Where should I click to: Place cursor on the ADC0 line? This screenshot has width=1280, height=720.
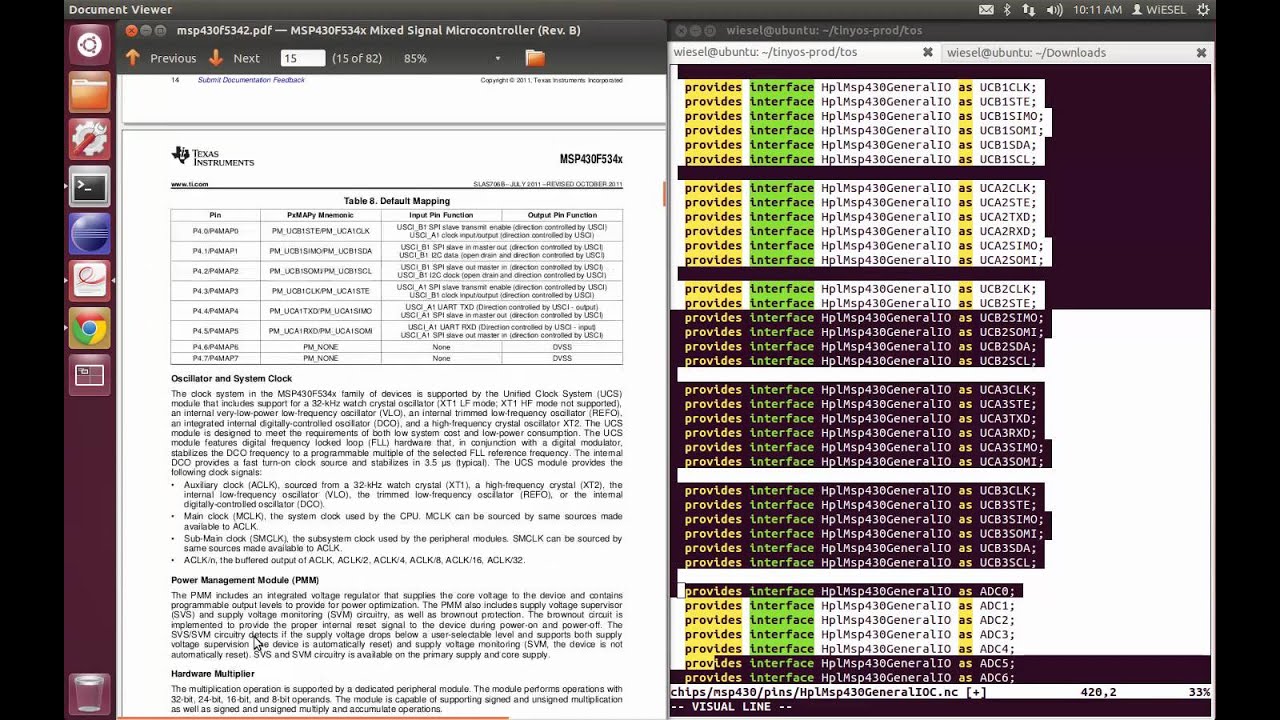tap(850, 591)
